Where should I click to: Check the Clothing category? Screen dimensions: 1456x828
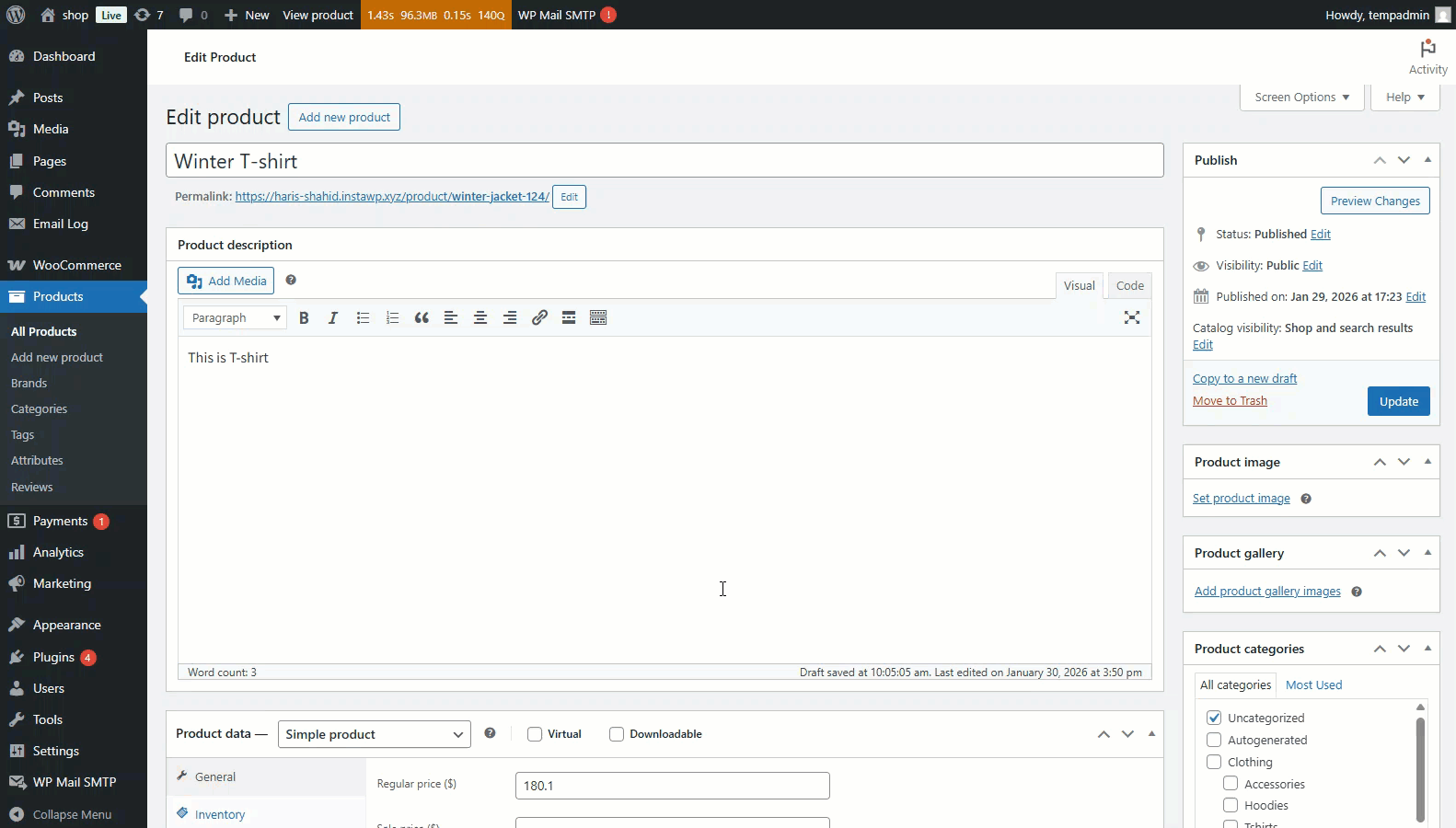(1214, 762)
